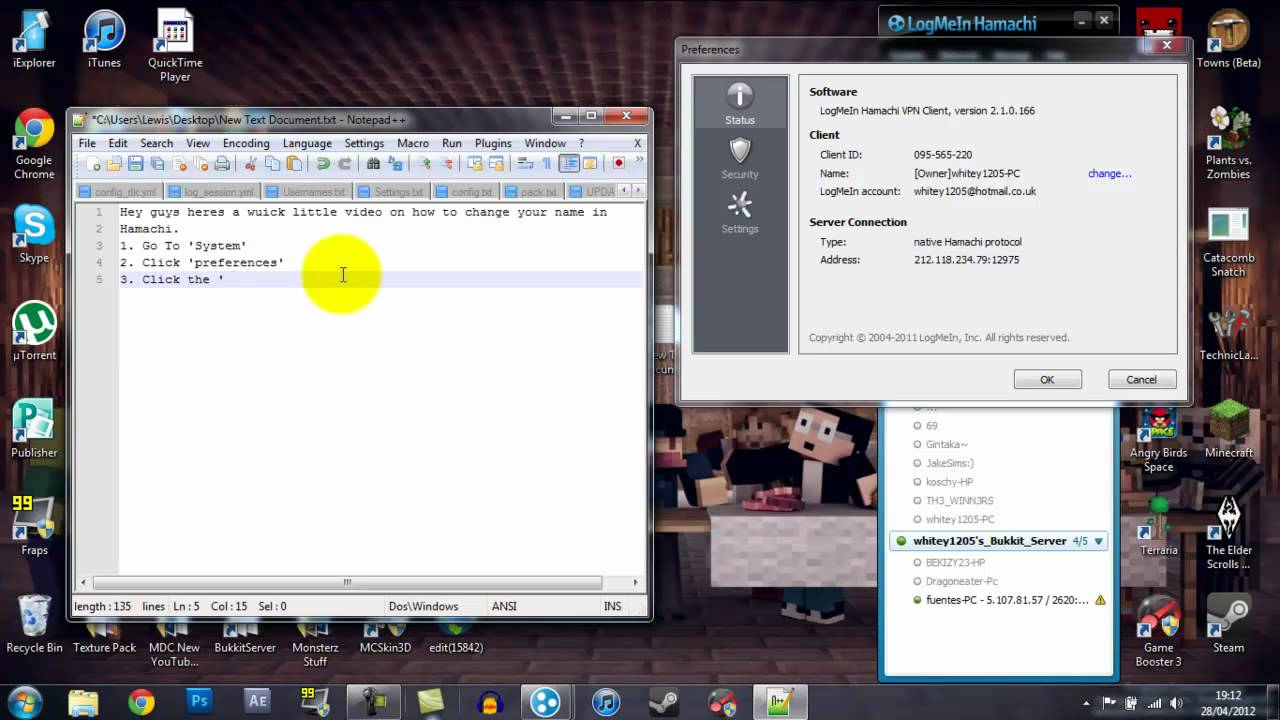
Task: Switch to the config_rtk.yml tab
Action: (118, 191)
